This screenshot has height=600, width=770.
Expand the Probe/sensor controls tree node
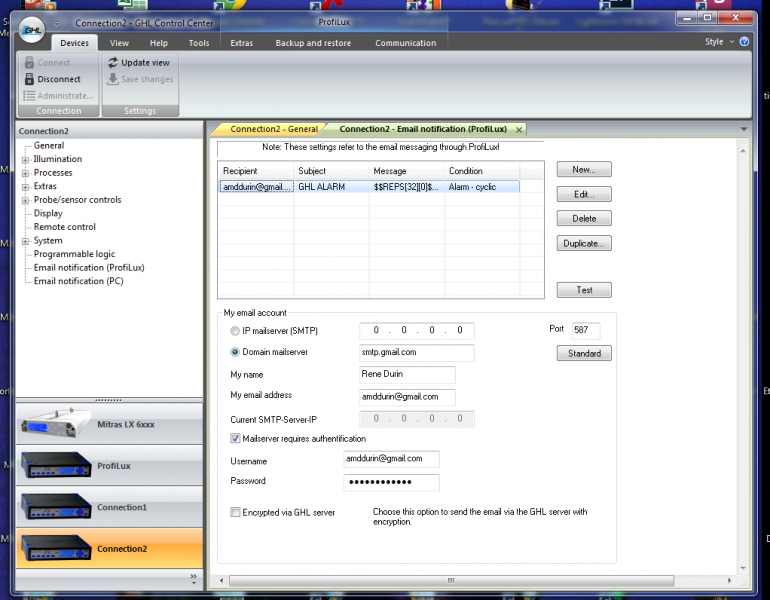tap(25, 200)
